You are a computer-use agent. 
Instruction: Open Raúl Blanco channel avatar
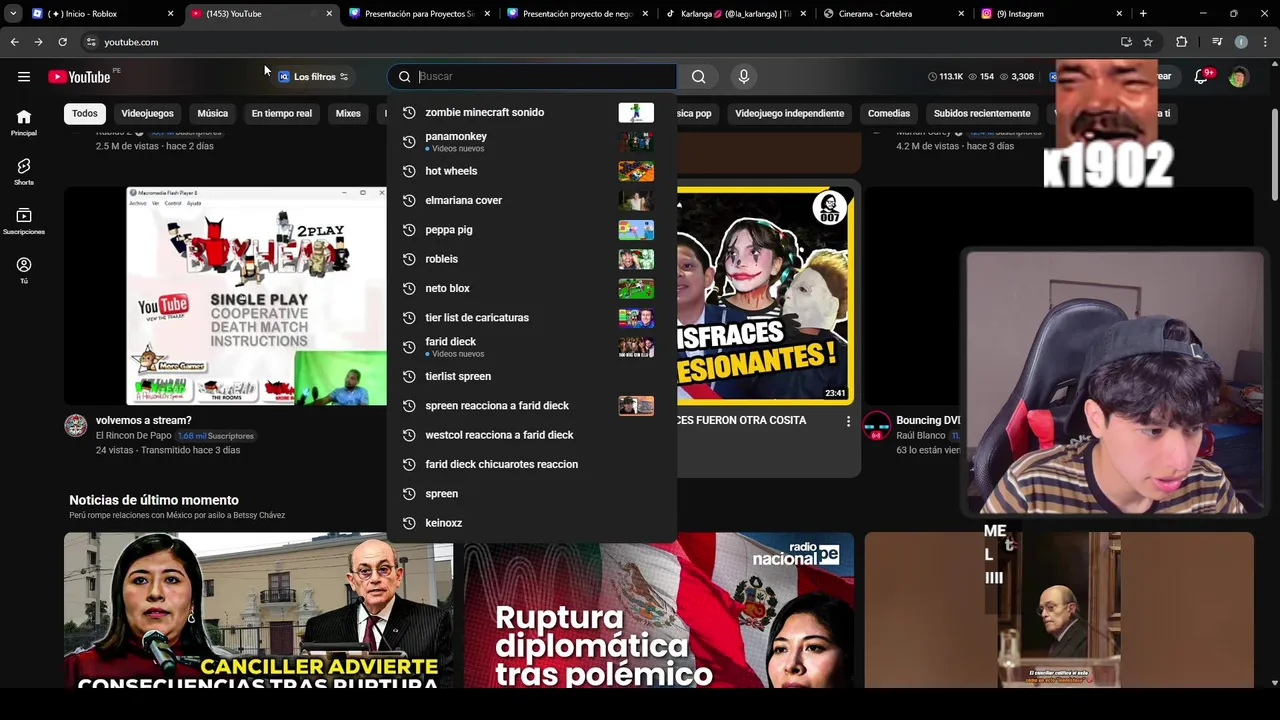[x=877, y=425]
